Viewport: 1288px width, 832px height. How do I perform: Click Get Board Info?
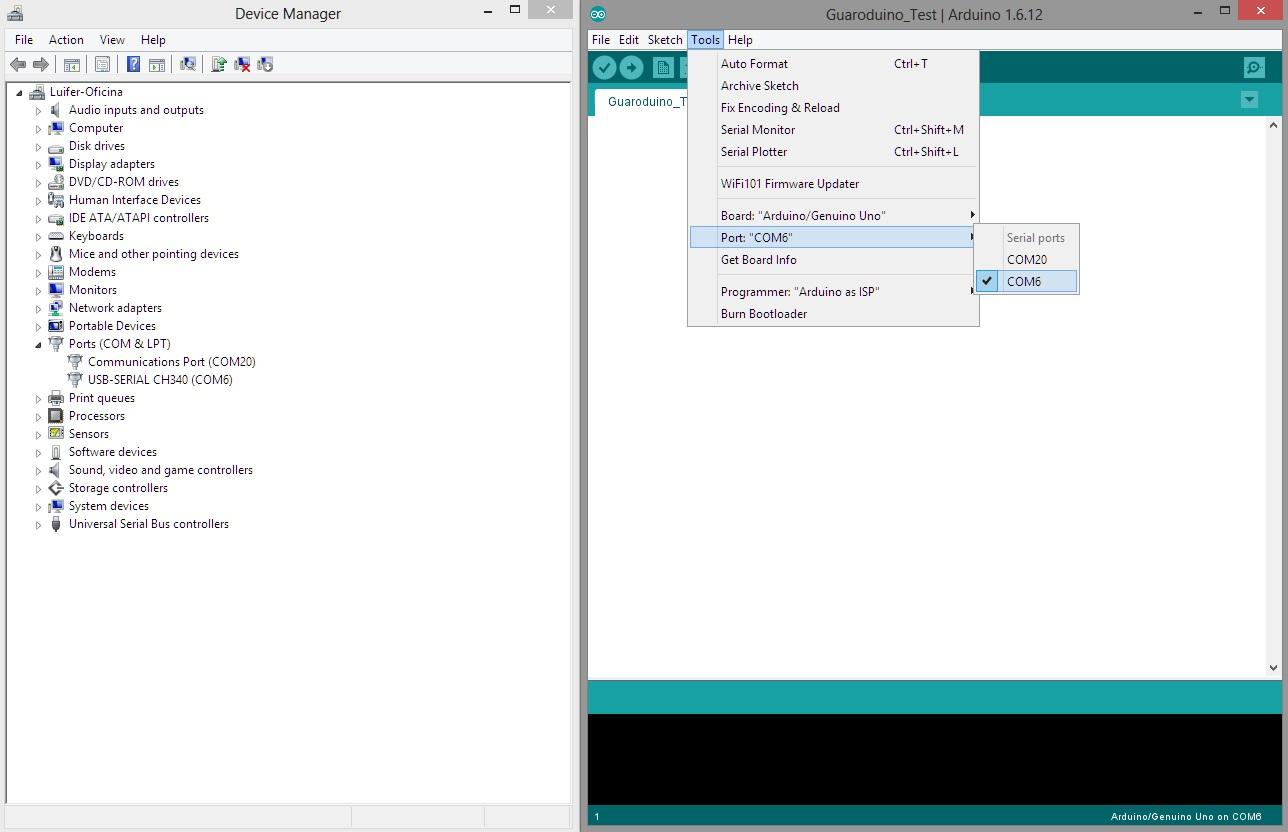coord(758,260)
